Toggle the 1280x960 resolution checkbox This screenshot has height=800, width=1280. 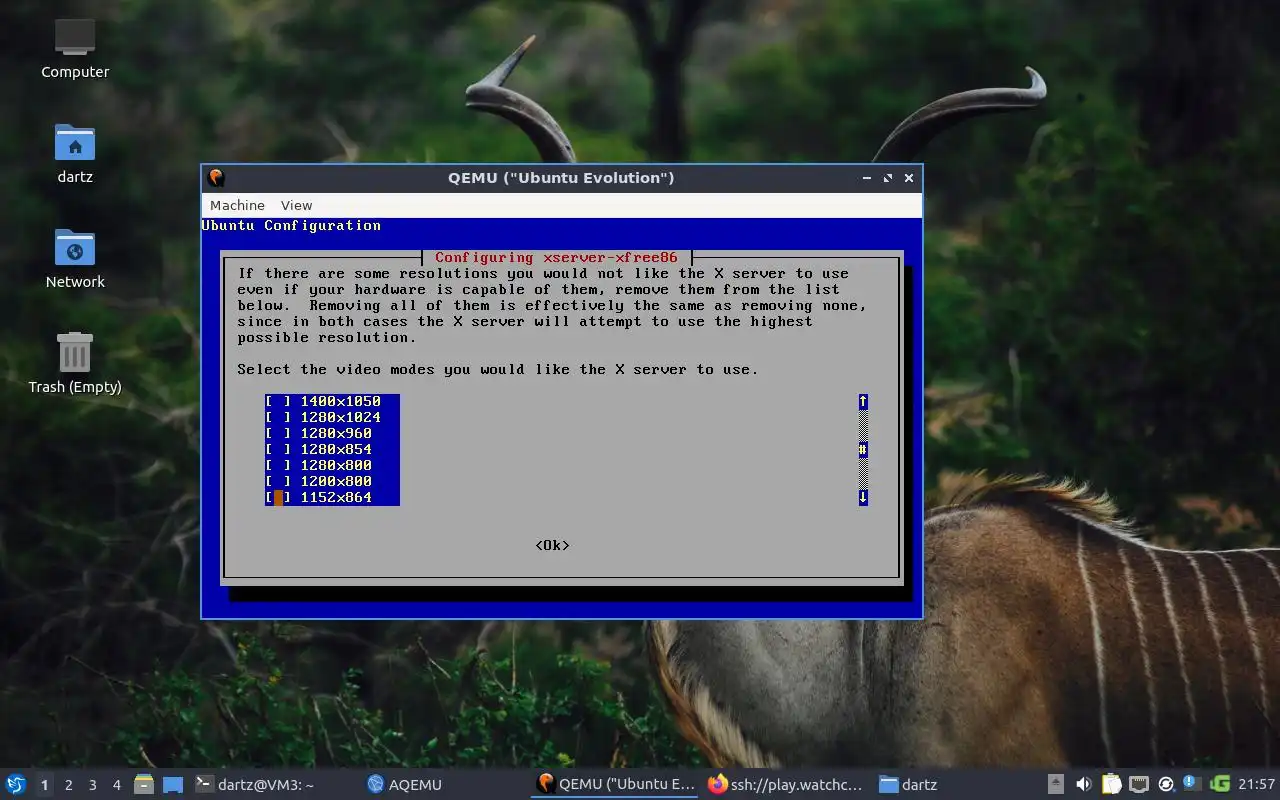point(278,433)
